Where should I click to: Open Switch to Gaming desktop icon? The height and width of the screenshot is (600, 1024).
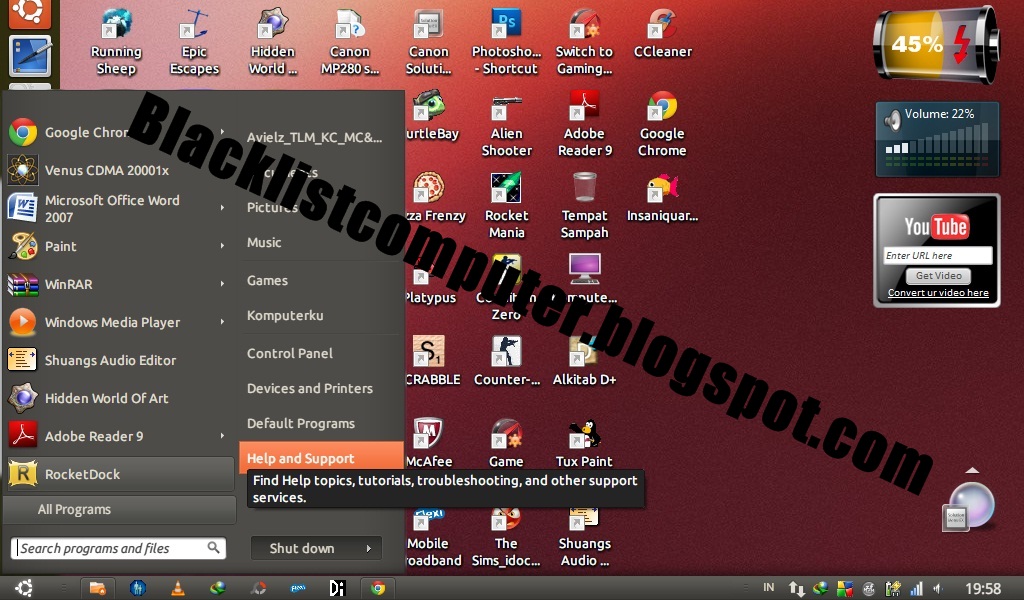pos(584,41)
